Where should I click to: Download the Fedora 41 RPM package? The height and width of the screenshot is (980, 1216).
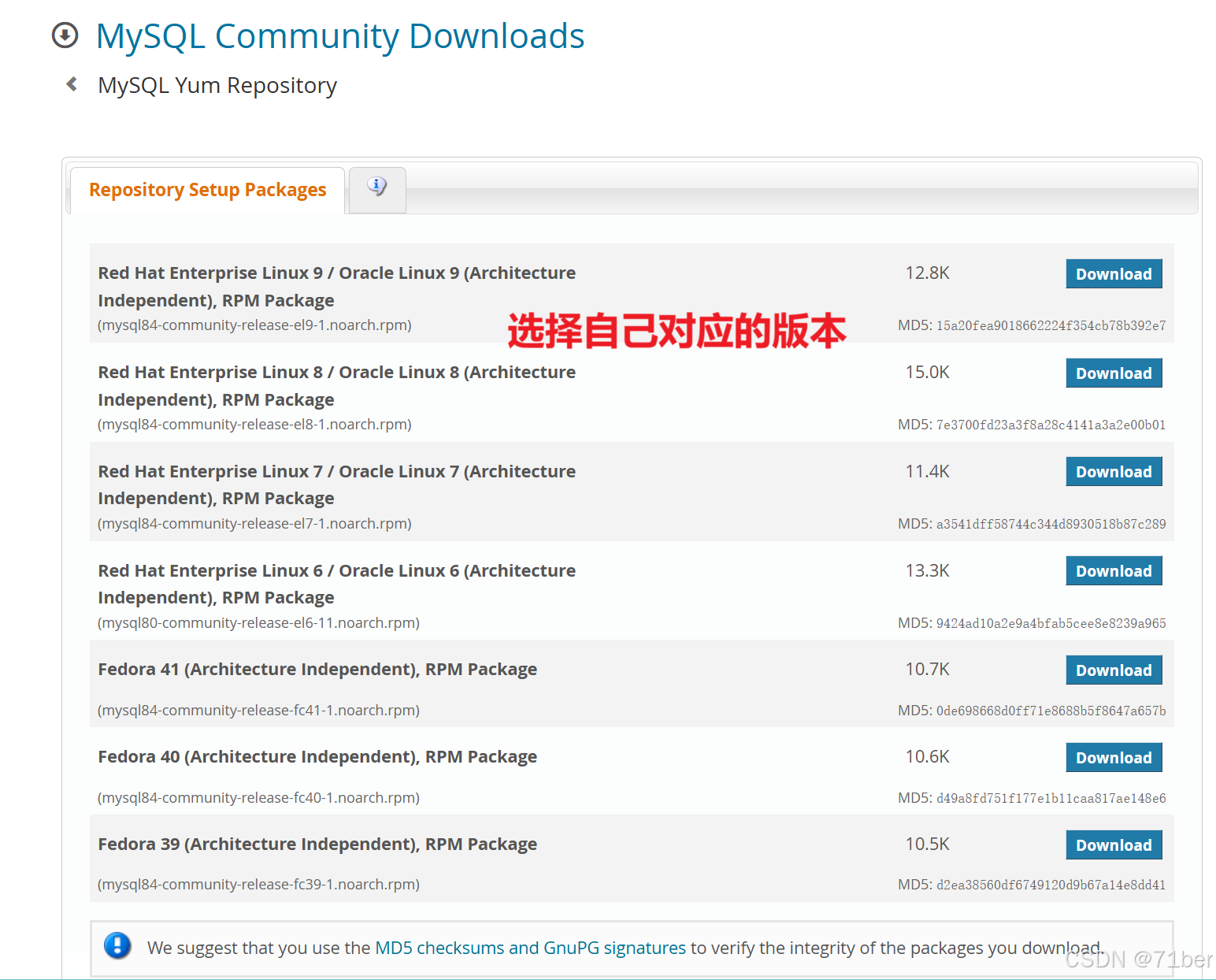pyautogui.click(x=1114, y=670)
